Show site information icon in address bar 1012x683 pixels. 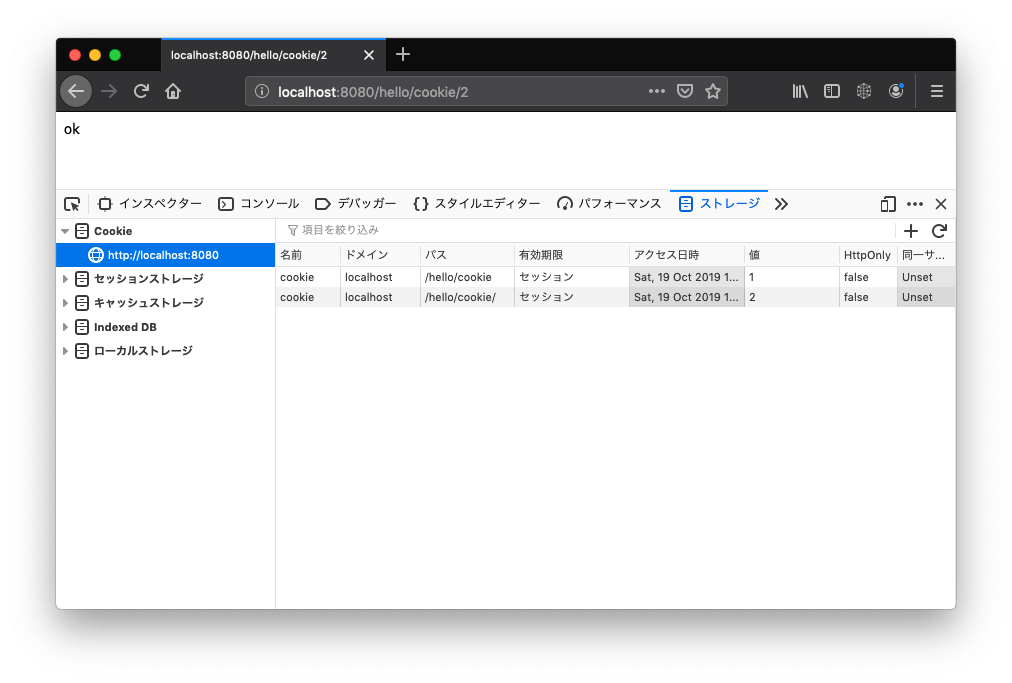pyautogui.click(x=261, y=91)
